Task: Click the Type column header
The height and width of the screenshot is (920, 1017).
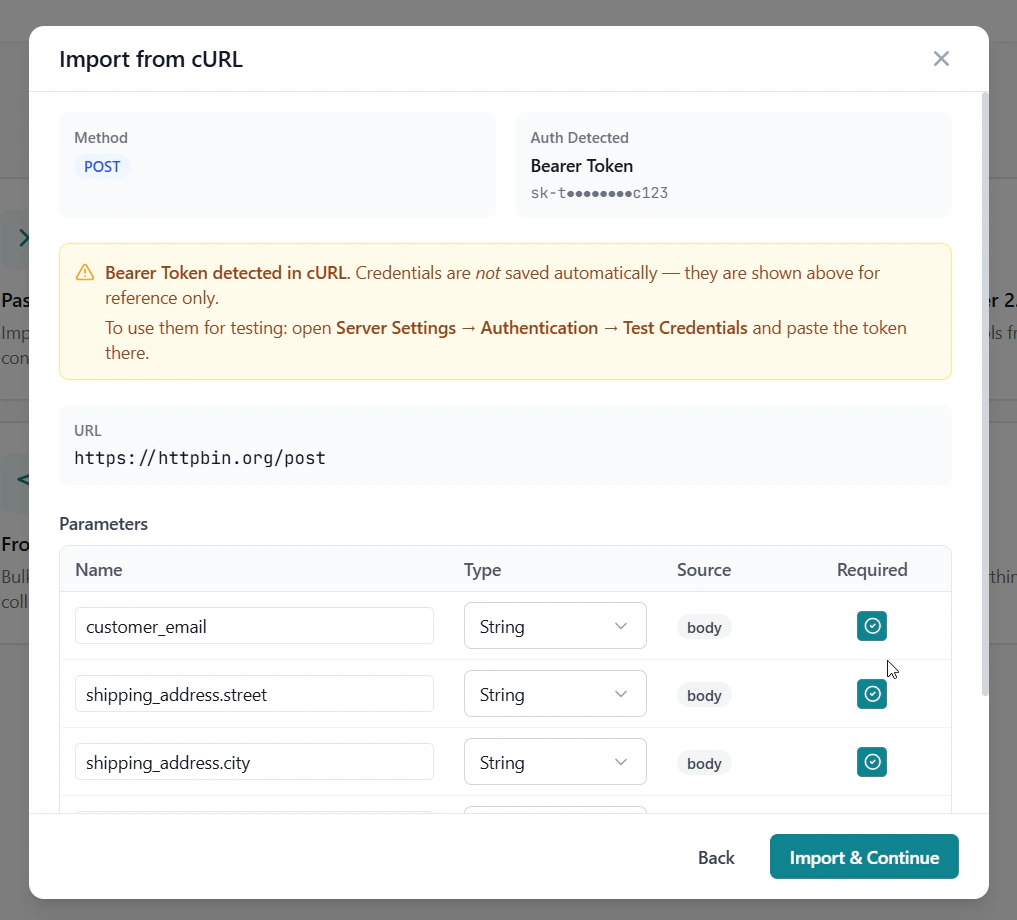Action: click(482, 570)
